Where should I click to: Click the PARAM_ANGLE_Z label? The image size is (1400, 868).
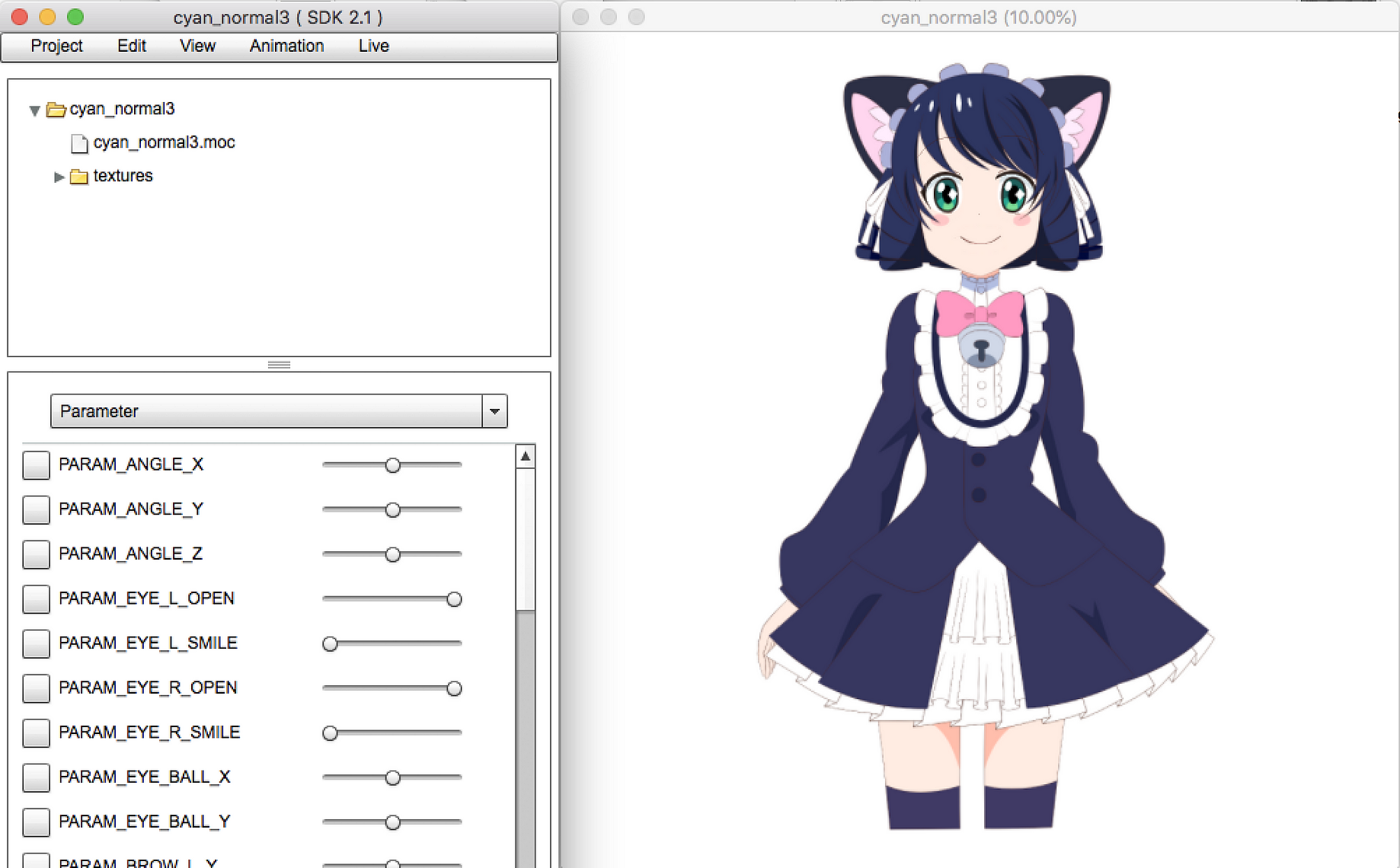[x=131, y=554]
